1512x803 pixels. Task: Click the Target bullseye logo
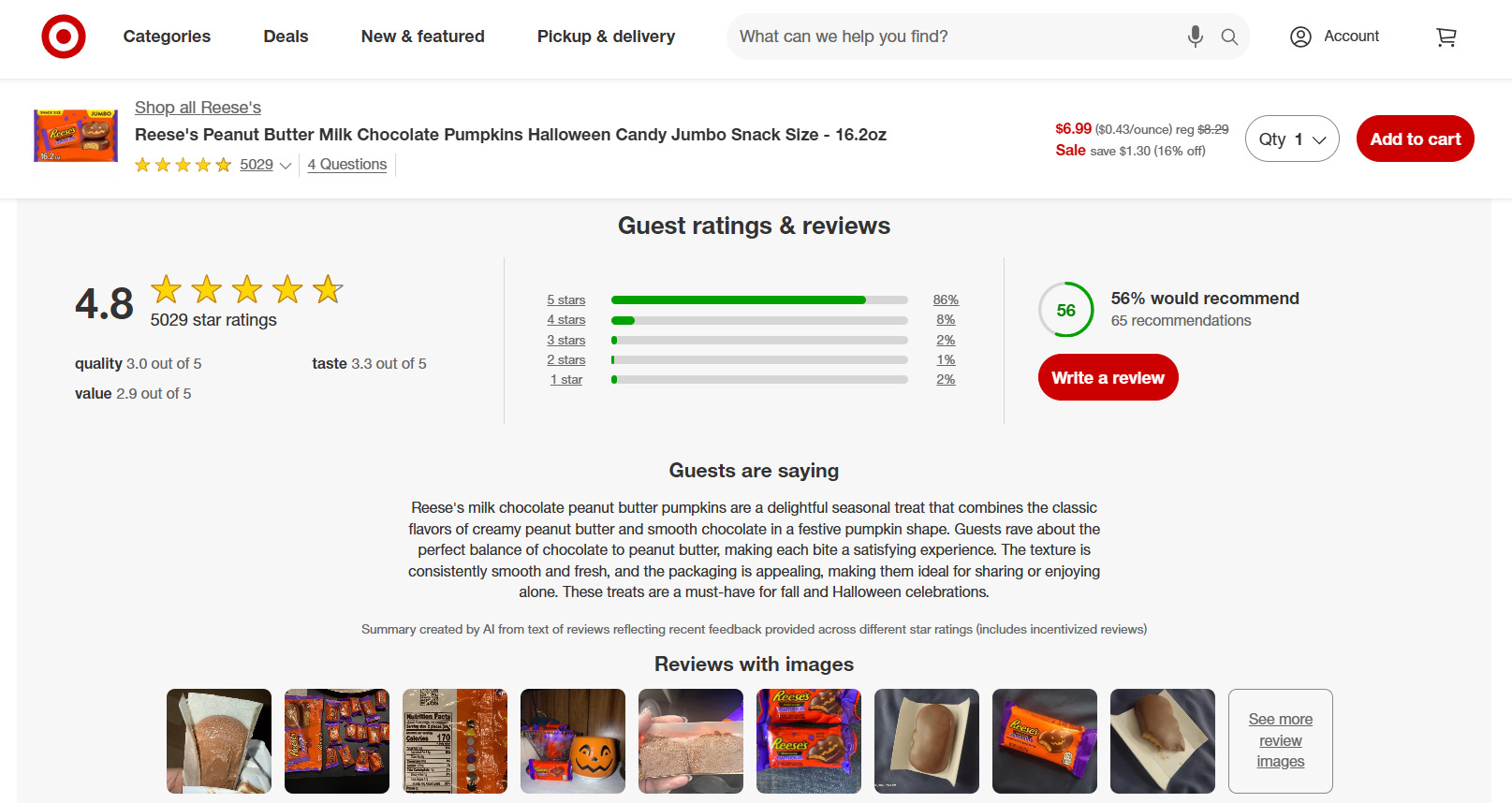(x=64, y=37)
